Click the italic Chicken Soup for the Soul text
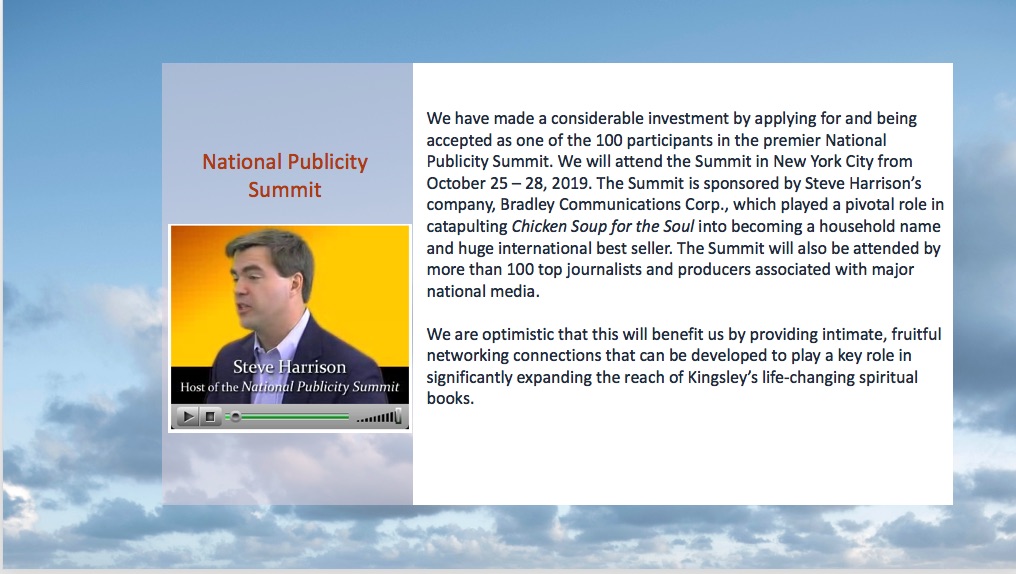The height and width of the screenshot is (574, 1016). pyautogui.click(x=603, y=226)
